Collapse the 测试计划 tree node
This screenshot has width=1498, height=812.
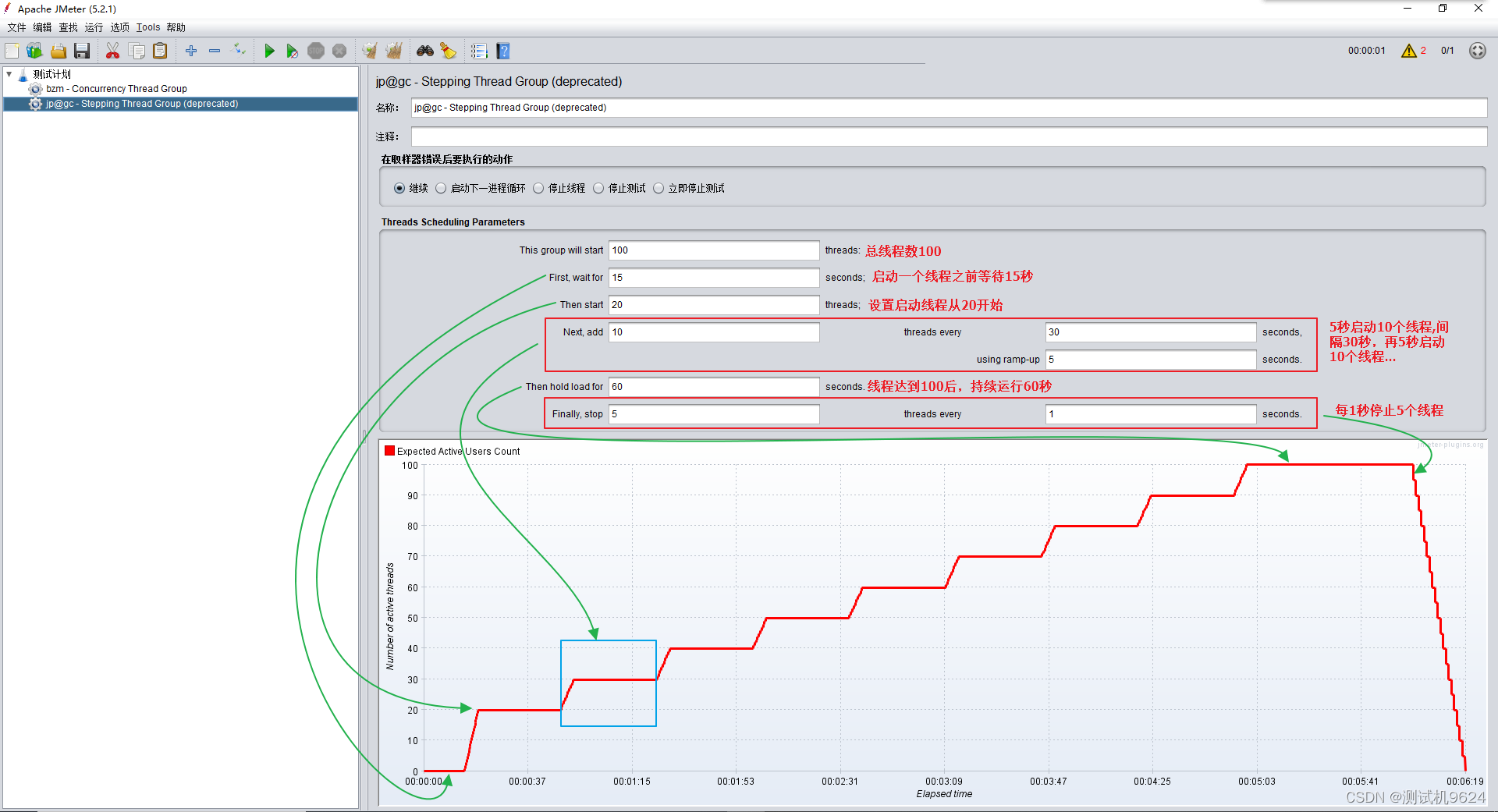tap(9, 74)
